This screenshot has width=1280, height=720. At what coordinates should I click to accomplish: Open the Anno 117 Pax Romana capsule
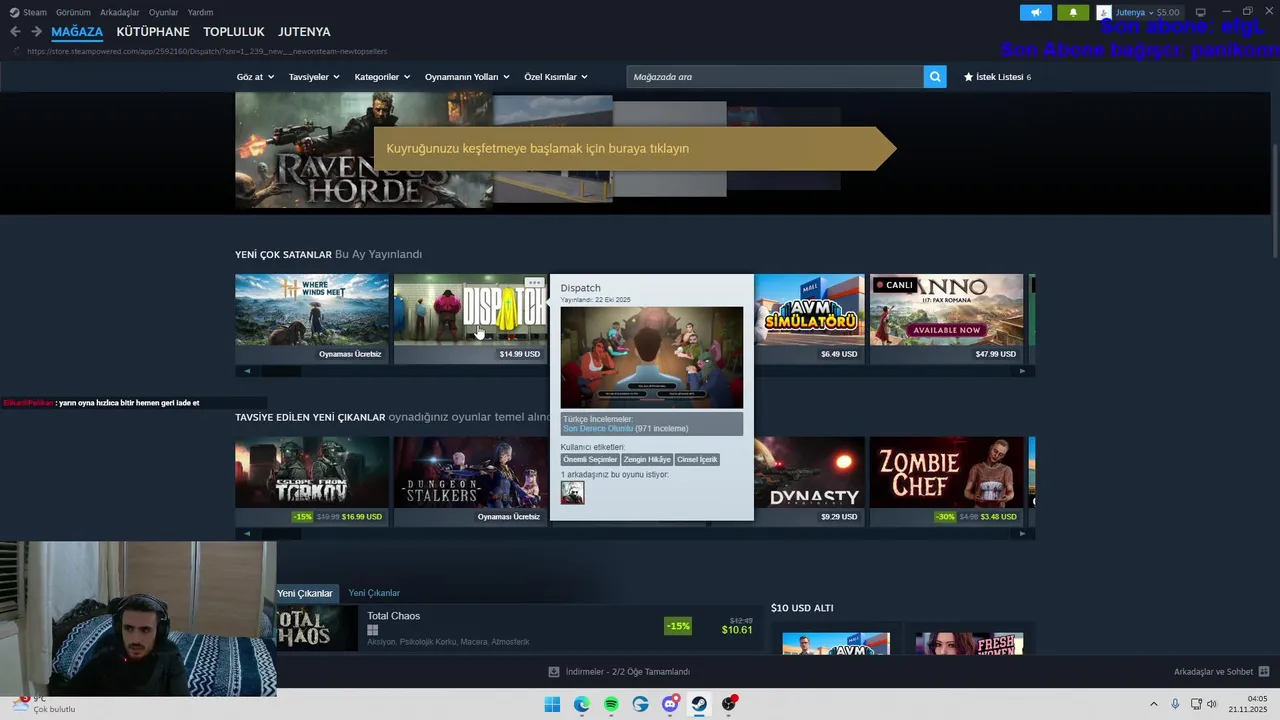pyautogui.click(x=947, y=318)
